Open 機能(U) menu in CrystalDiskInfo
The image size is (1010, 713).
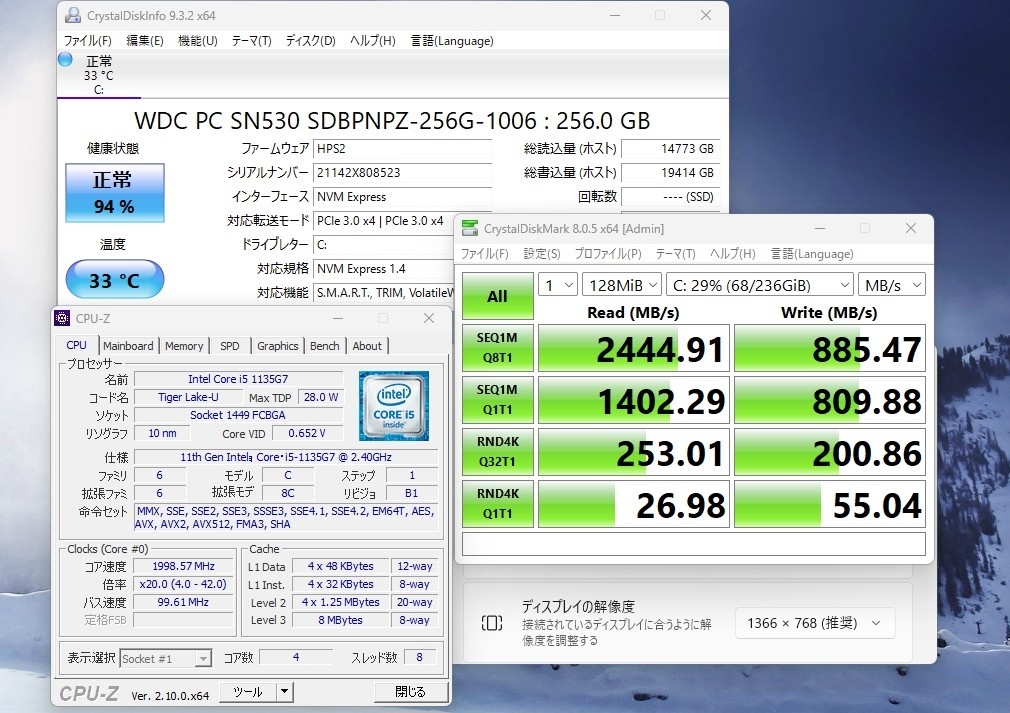pyautogui.click(x=198, y=41)
